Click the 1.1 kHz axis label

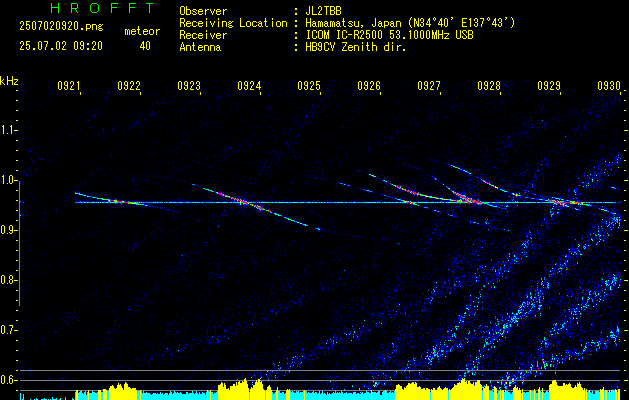tap(8, 130)
